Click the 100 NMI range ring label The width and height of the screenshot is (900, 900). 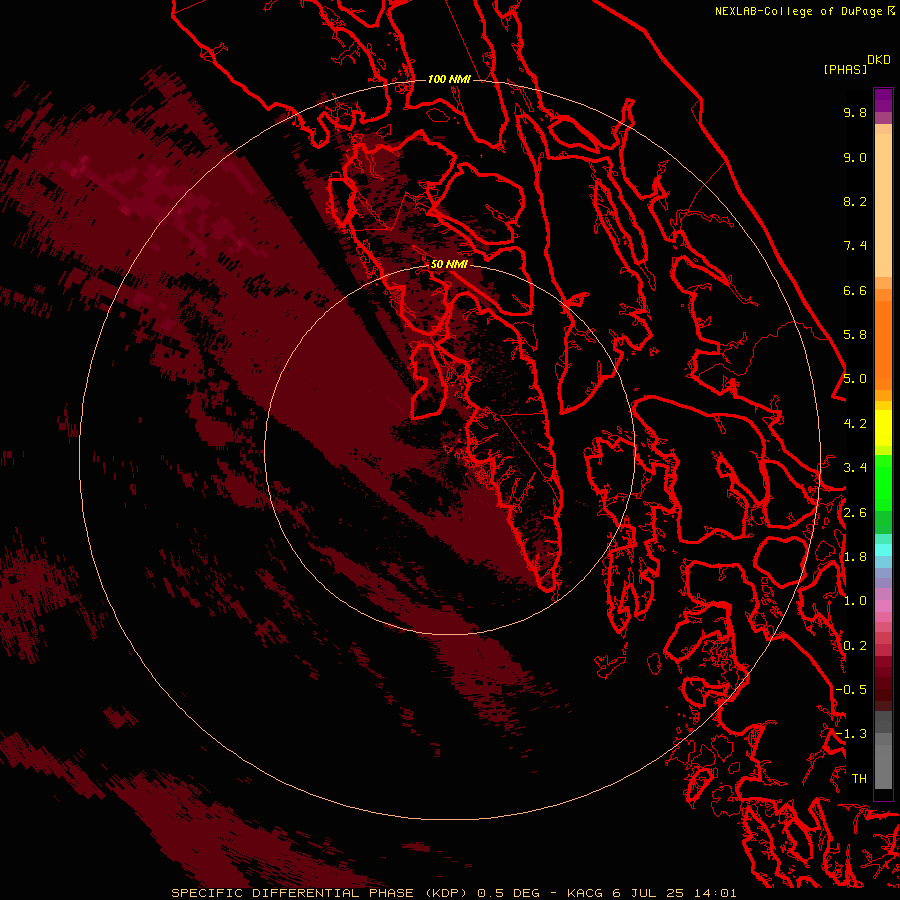pyautogui.click(x=449, y=79)
